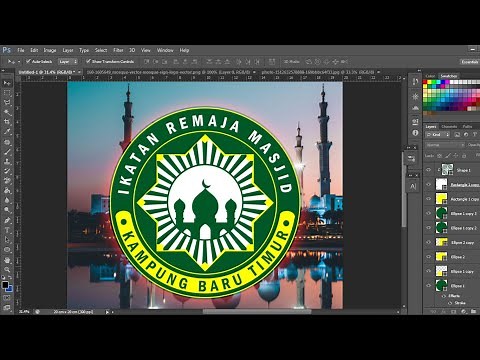Open status bar info arrow menu
Image resolution: width=480 pixels, height=360 pixels.
(107, 312)
